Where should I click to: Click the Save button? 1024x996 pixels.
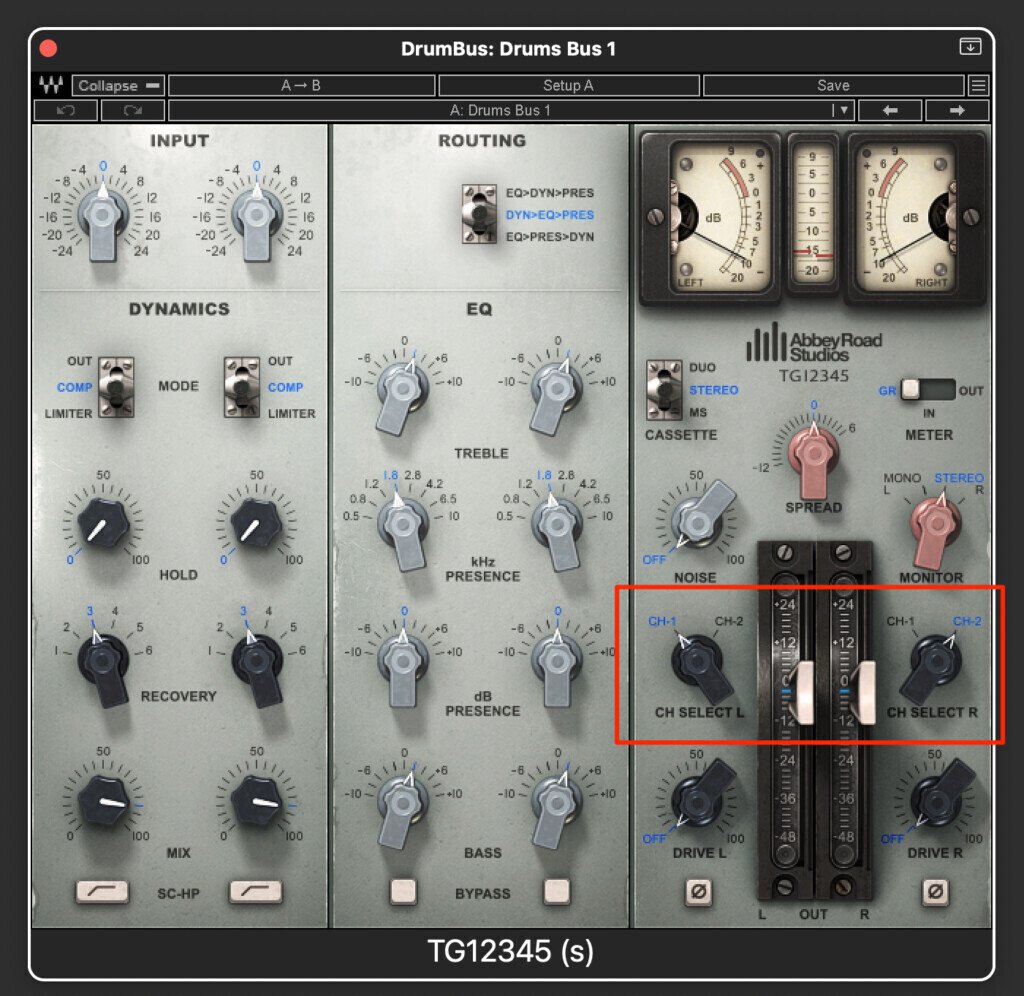click(x=833, y=85)
